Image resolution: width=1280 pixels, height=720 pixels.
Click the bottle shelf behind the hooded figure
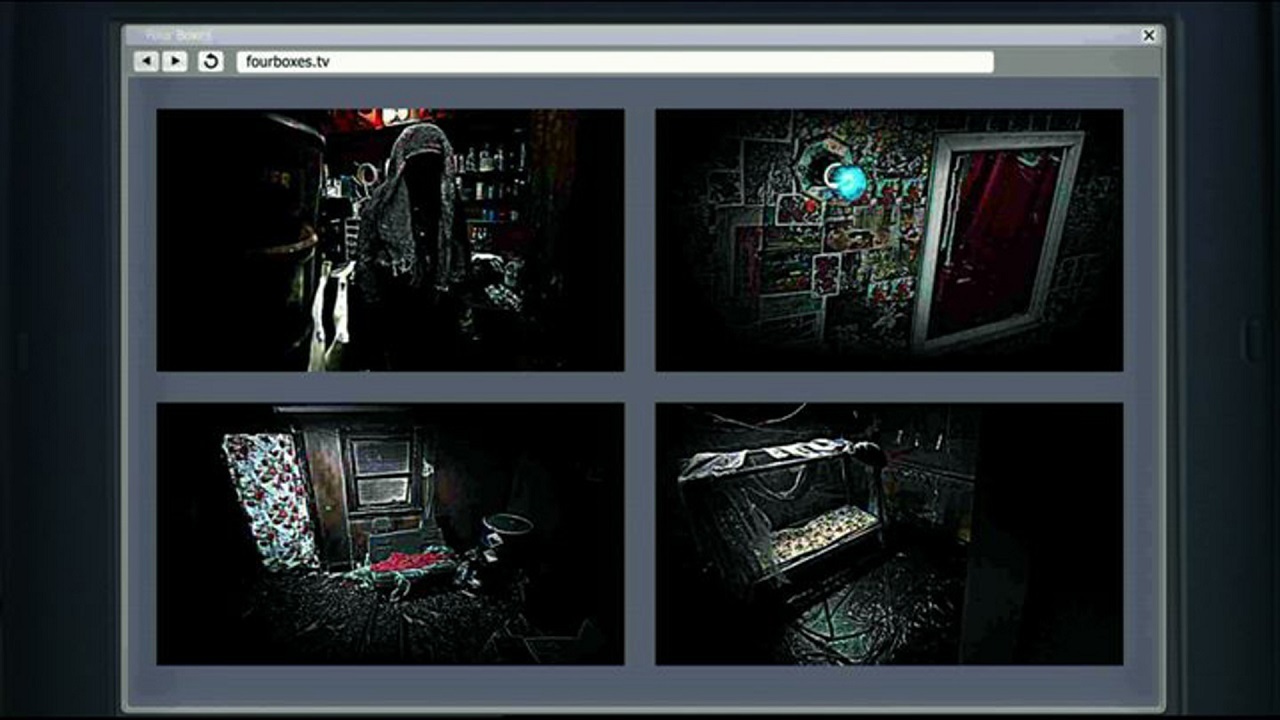[x=490, y=190]
